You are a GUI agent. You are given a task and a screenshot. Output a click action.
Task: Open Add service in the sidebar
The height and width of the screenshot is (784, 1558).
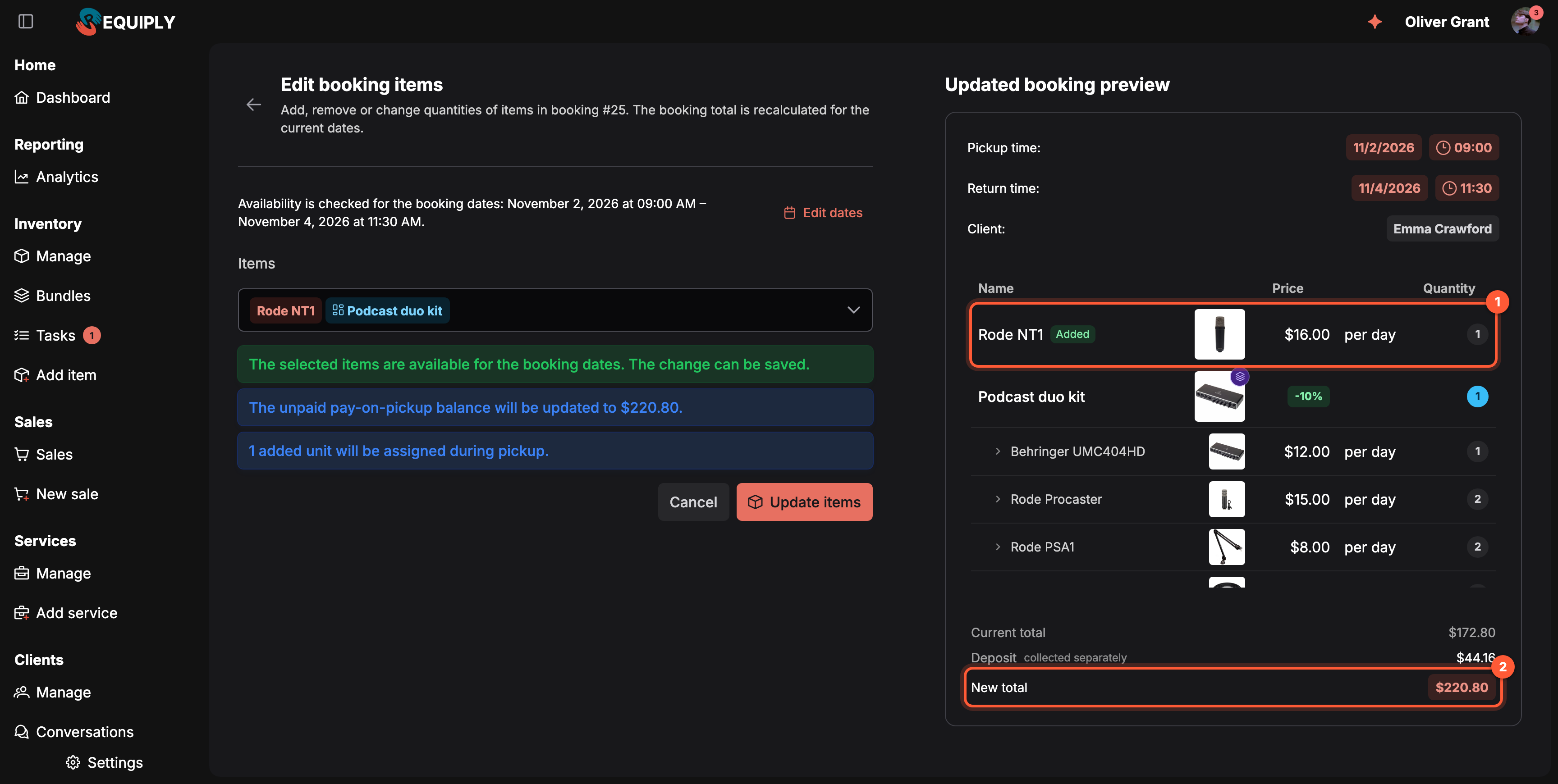pos(66,613)
